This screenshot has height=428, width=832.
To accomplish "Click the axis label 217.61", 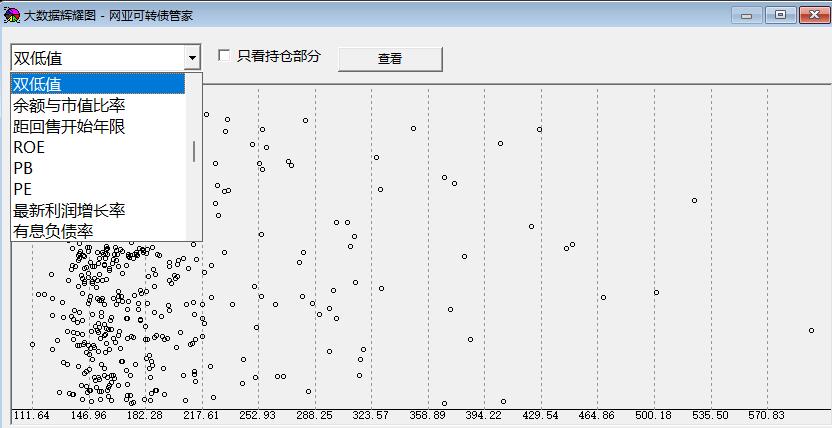I will pyautogui.click(x=201, y=415).
